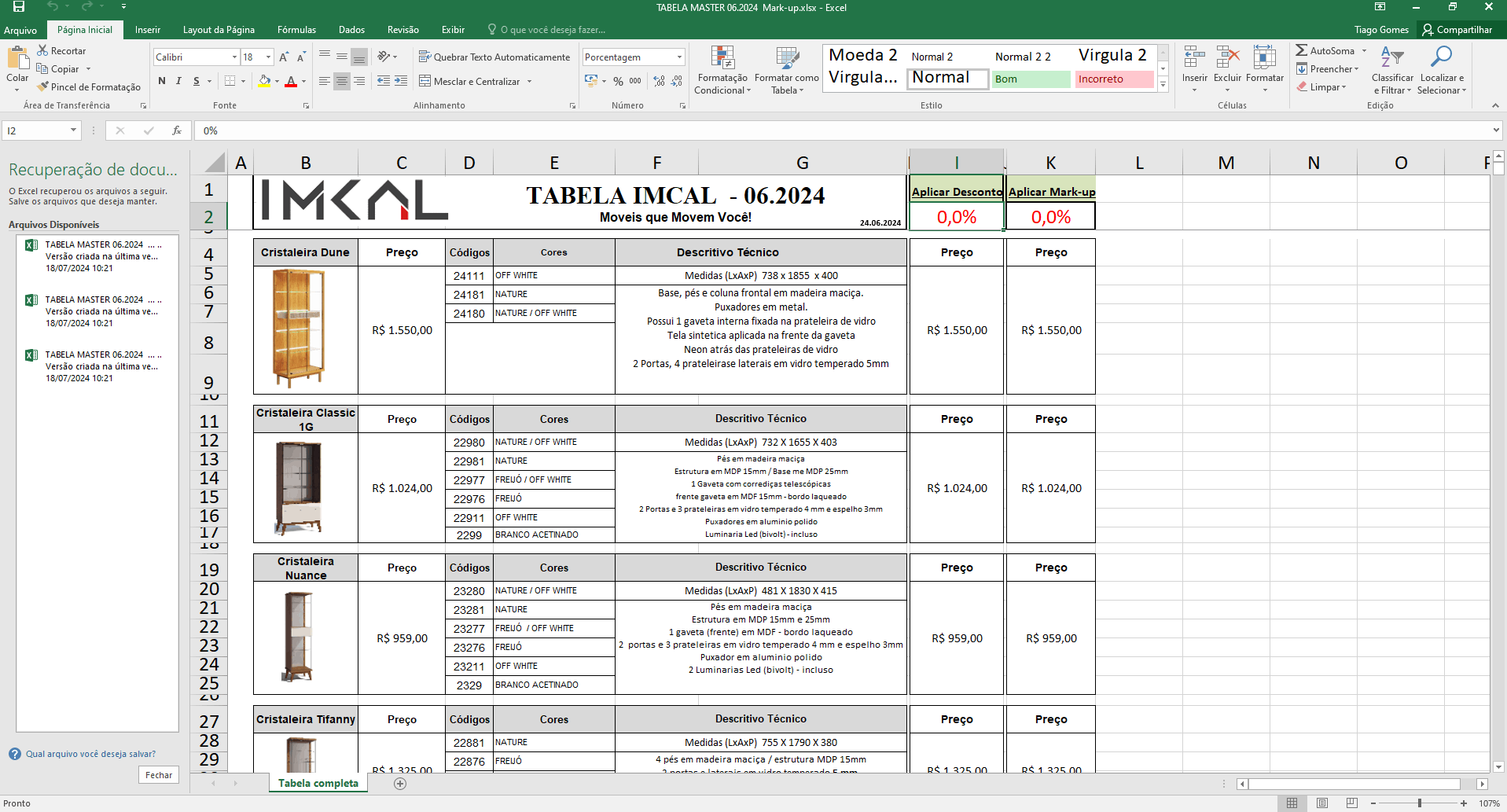1507x812 pixels.
Task: Open font color dropdown arrow
Action: (x=304, y=81)
